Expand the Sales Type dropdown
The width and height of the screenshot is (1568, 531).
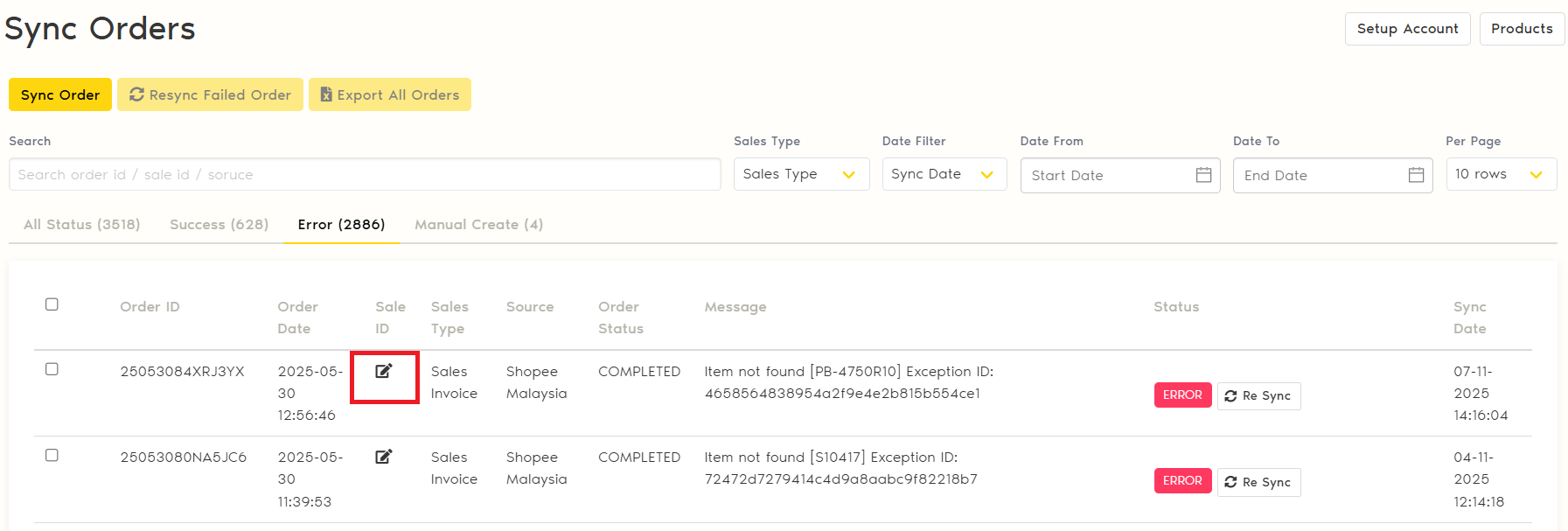(800, 174)
